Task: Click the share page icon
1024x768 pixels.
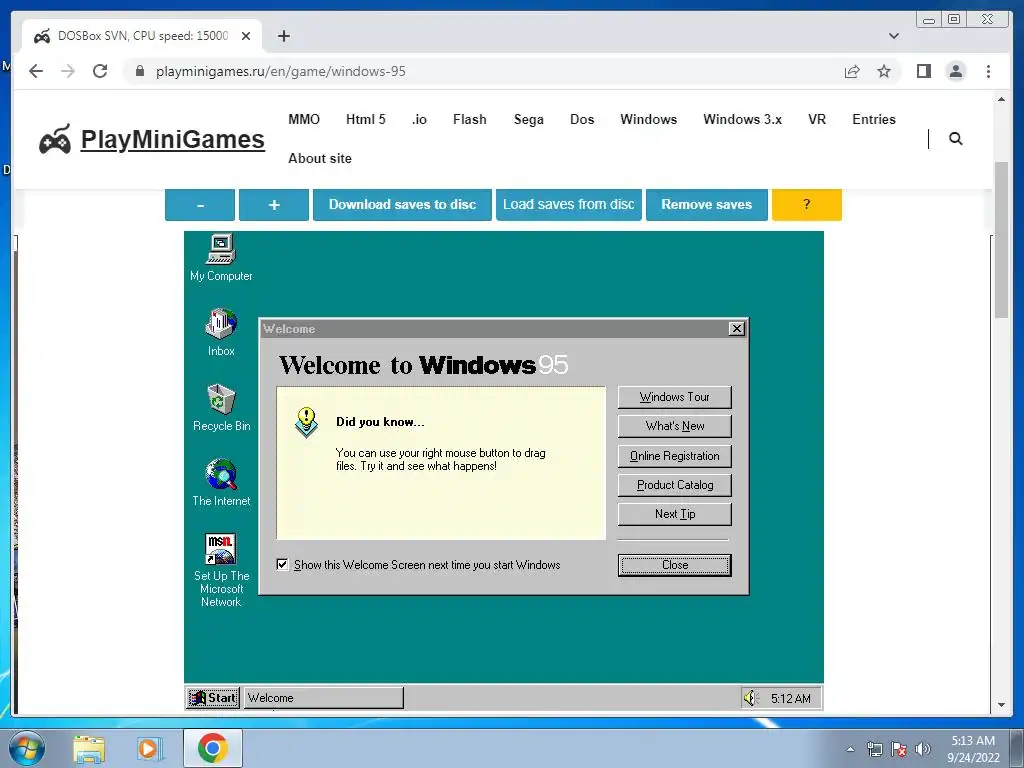Action: click(x=852, y=71)
